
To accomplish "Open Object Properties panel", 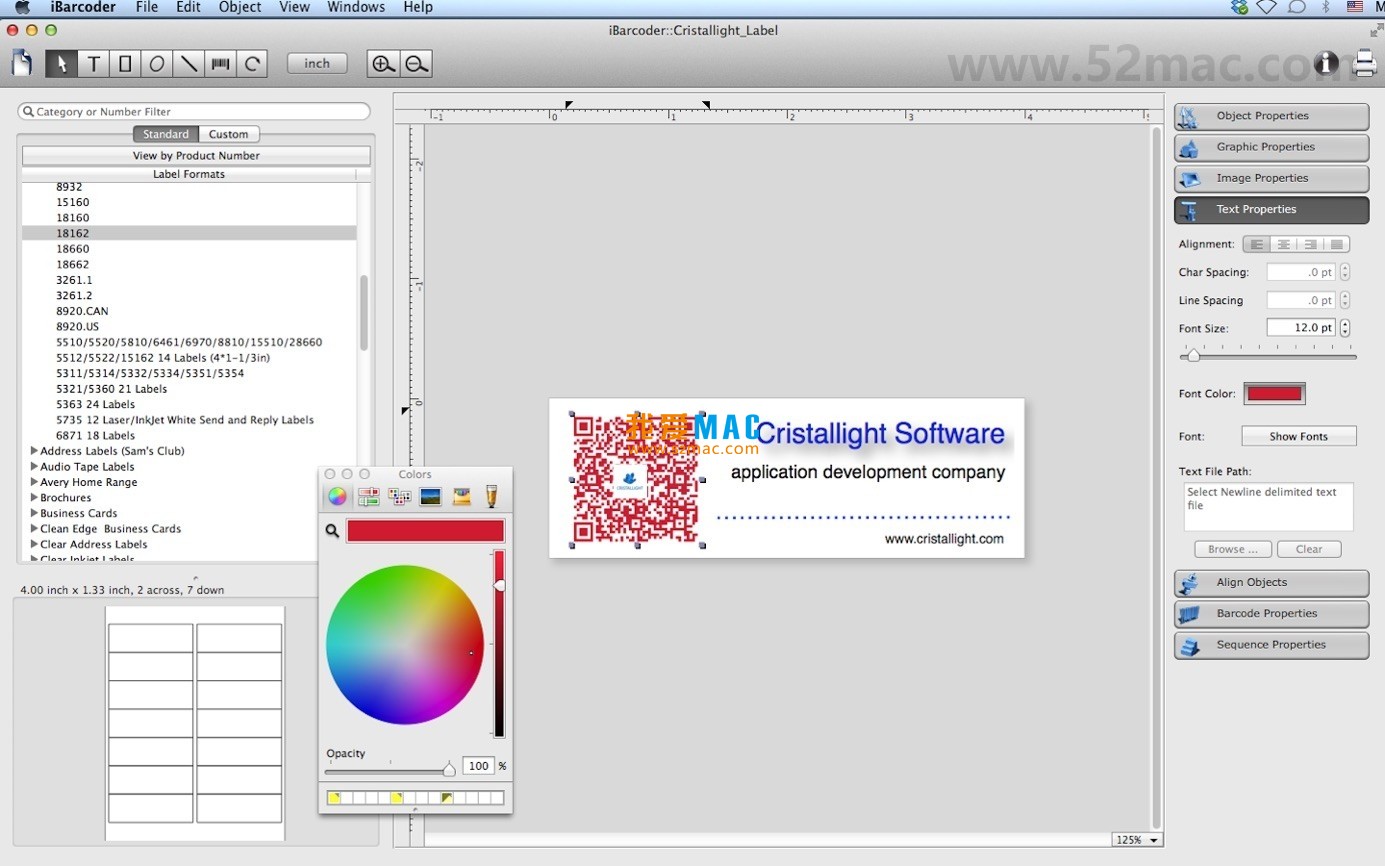I will tap(1271, 116).
